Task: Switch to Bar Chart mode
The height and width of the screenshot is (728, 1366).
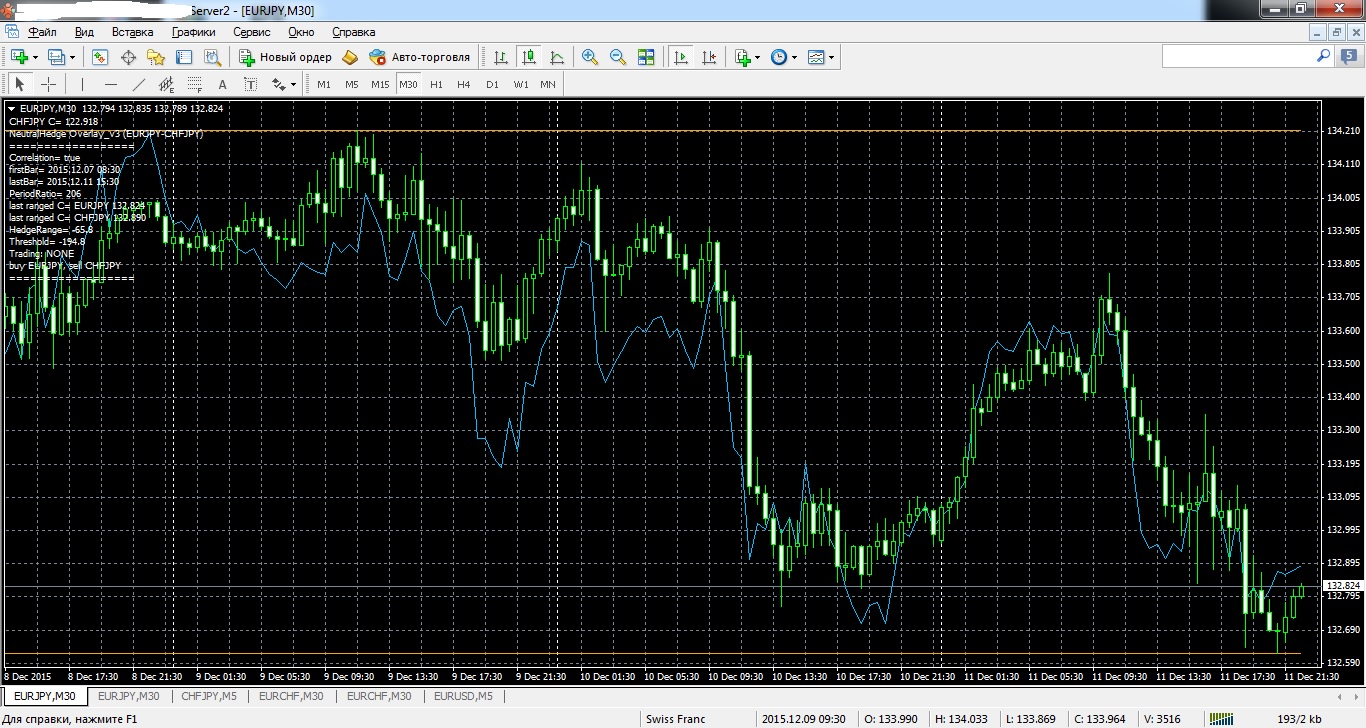Action: tap(501, 57)
